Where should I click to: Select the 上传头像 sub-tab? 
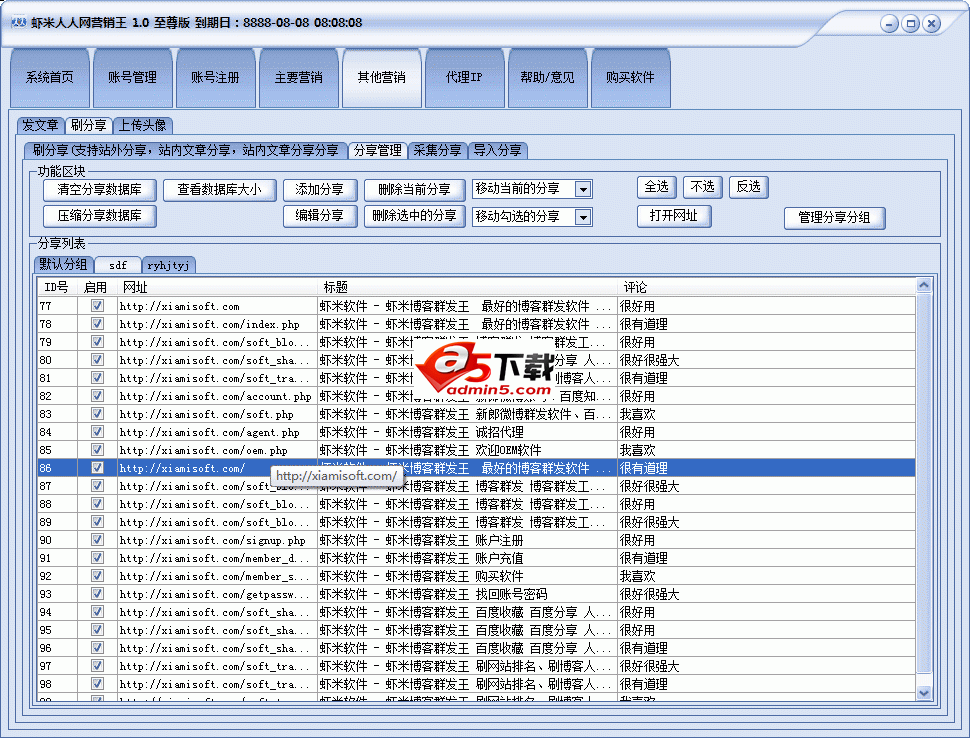pos(142,126)
